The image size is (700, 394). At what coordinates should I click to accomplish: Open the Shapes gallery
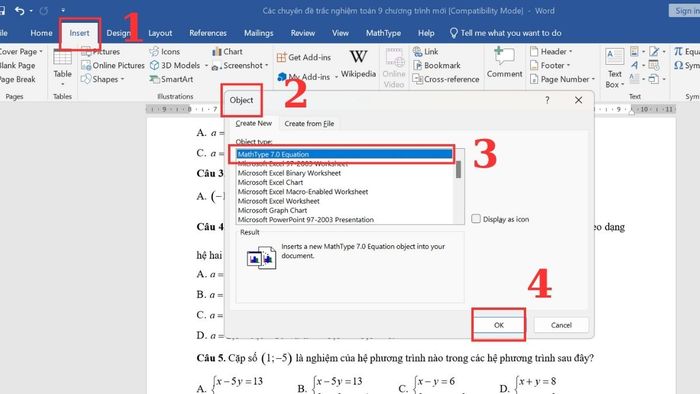coord(102,79)
